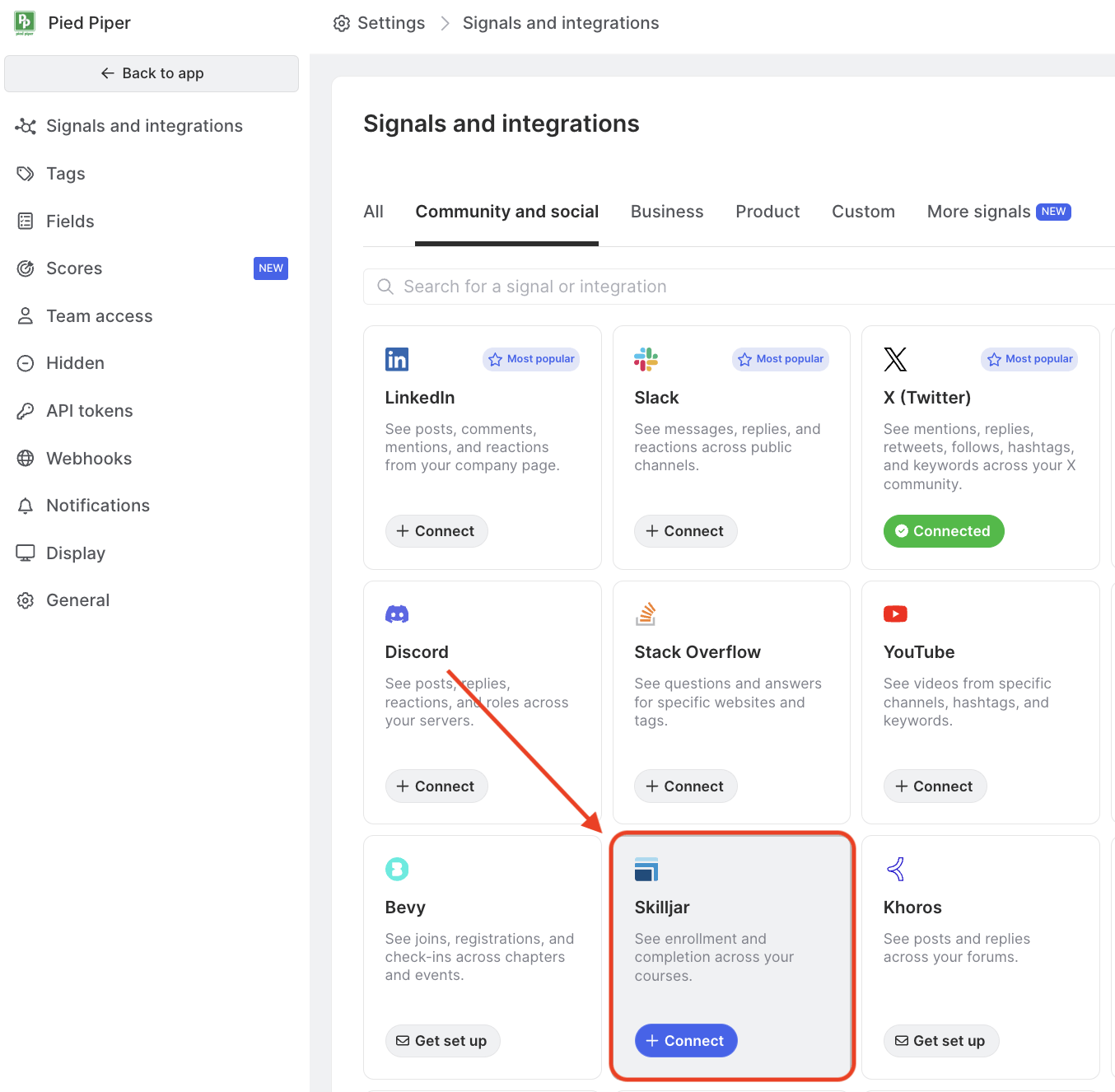Viewport: 1115px width, 1092px height.
Task: Click the search magnifier icon
Action: pos(385,287)
